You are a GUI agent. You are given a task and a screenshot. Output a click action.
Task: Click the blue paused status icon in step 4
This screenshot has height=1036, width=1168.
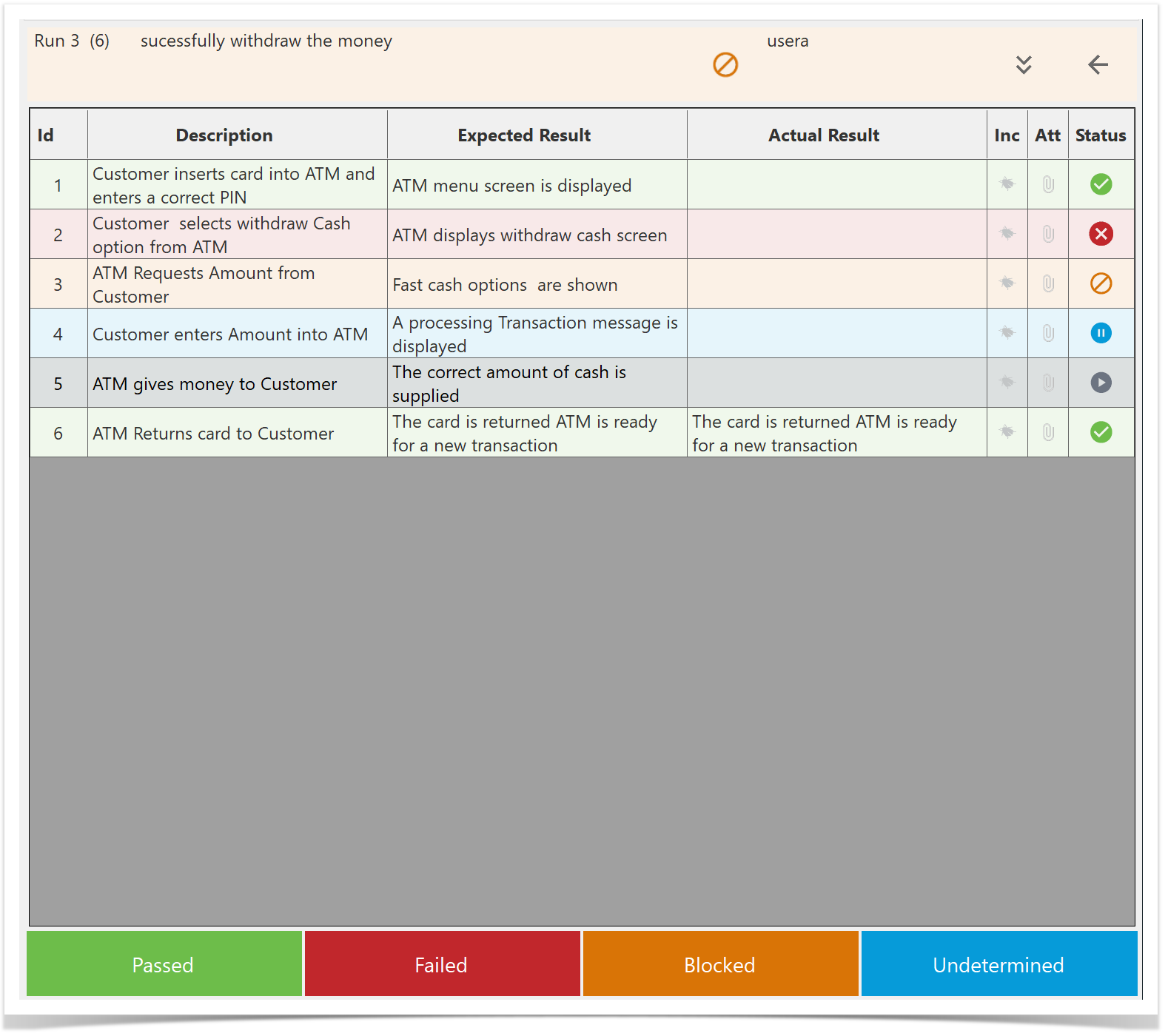1101,333
